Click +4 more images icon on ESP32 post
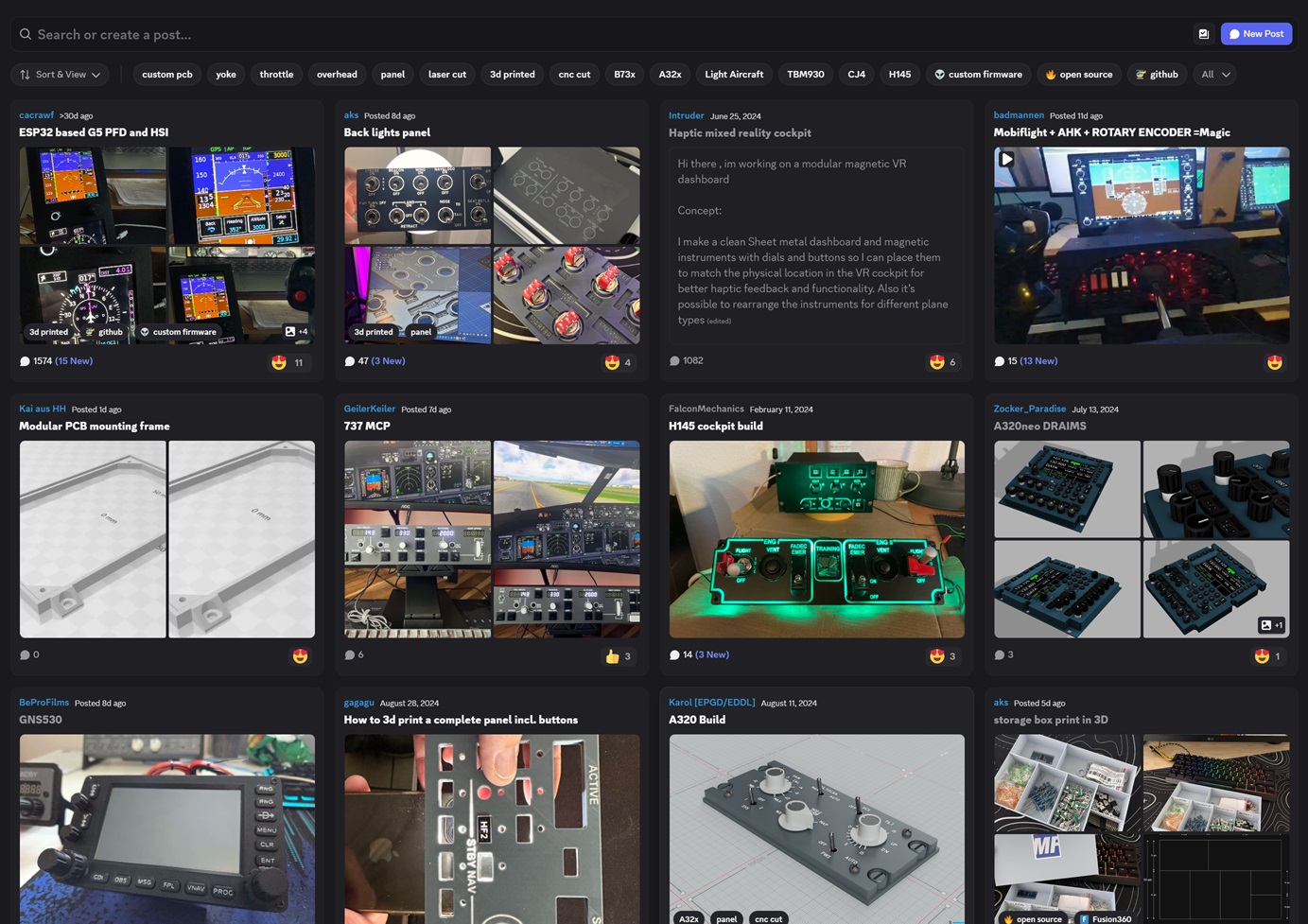Viewport: 1308px width, 924px height. coord(296,332)
